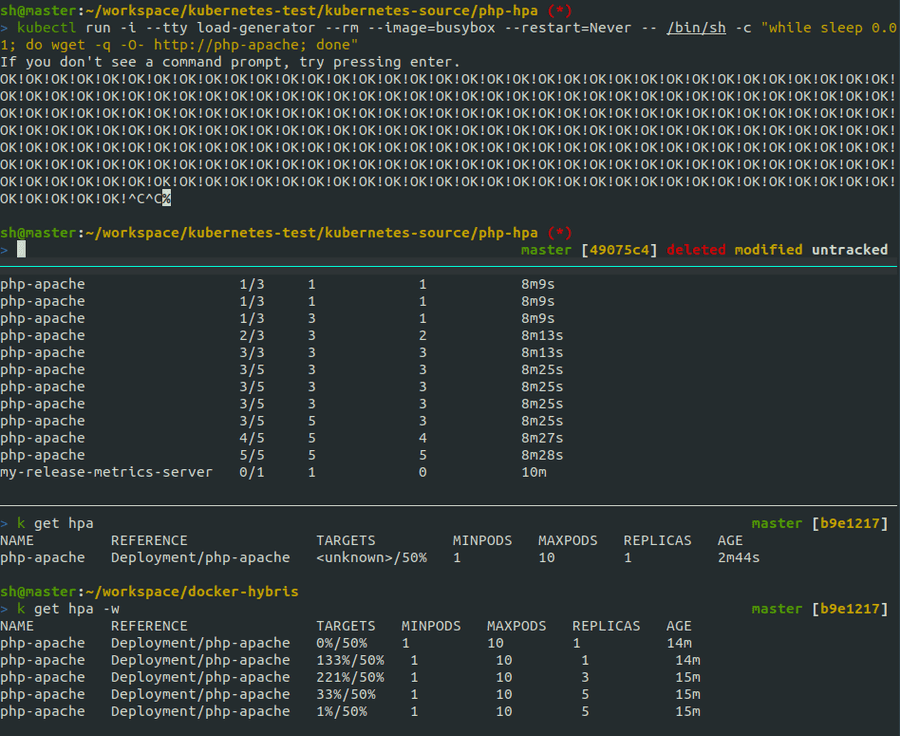Screen dimensions: 900x736
Task: Click the '8m13s' age beside 2/3
Action: (x=542, y=336)
